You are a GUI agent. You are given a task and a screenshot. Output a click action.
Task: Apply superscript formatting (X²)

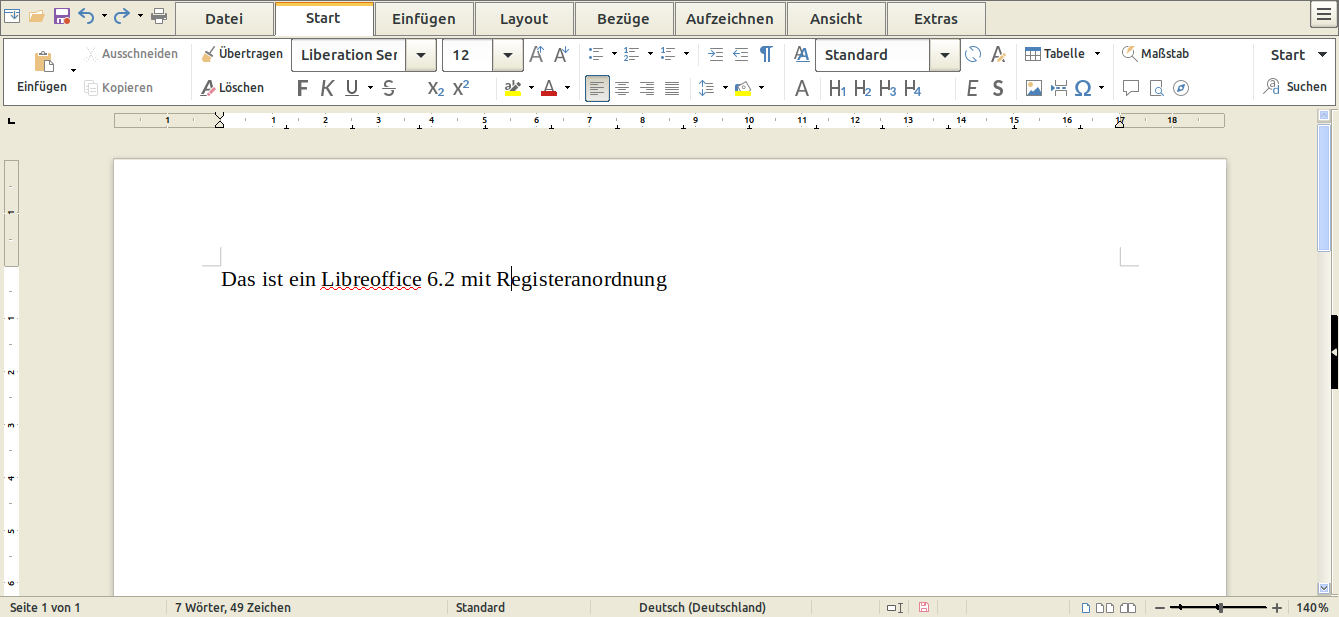pyautogui.click(x=461, y=88)
